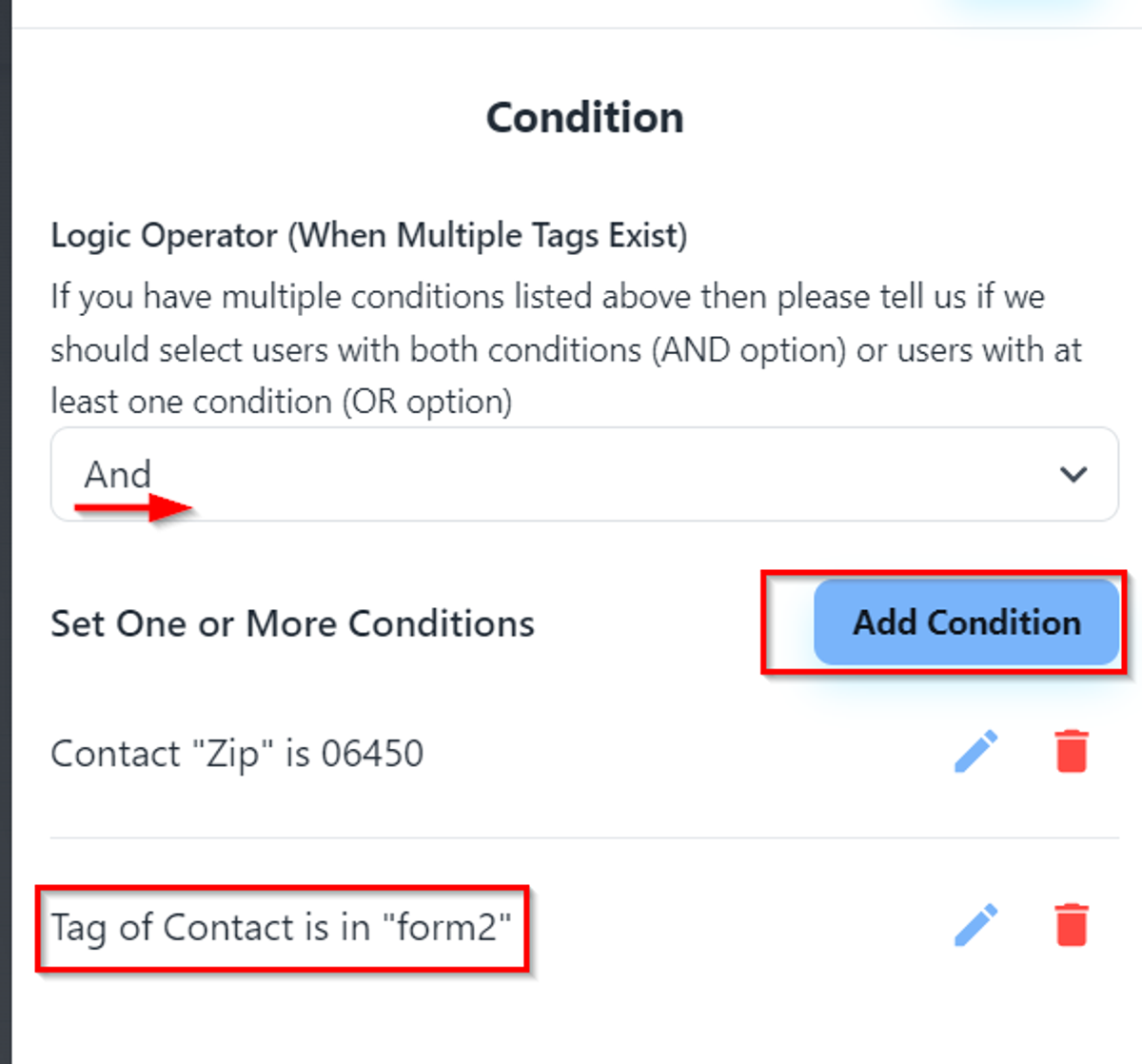1142x1064 pixels.
Task: Click the red arrow annotation below And
Action: 135,509
